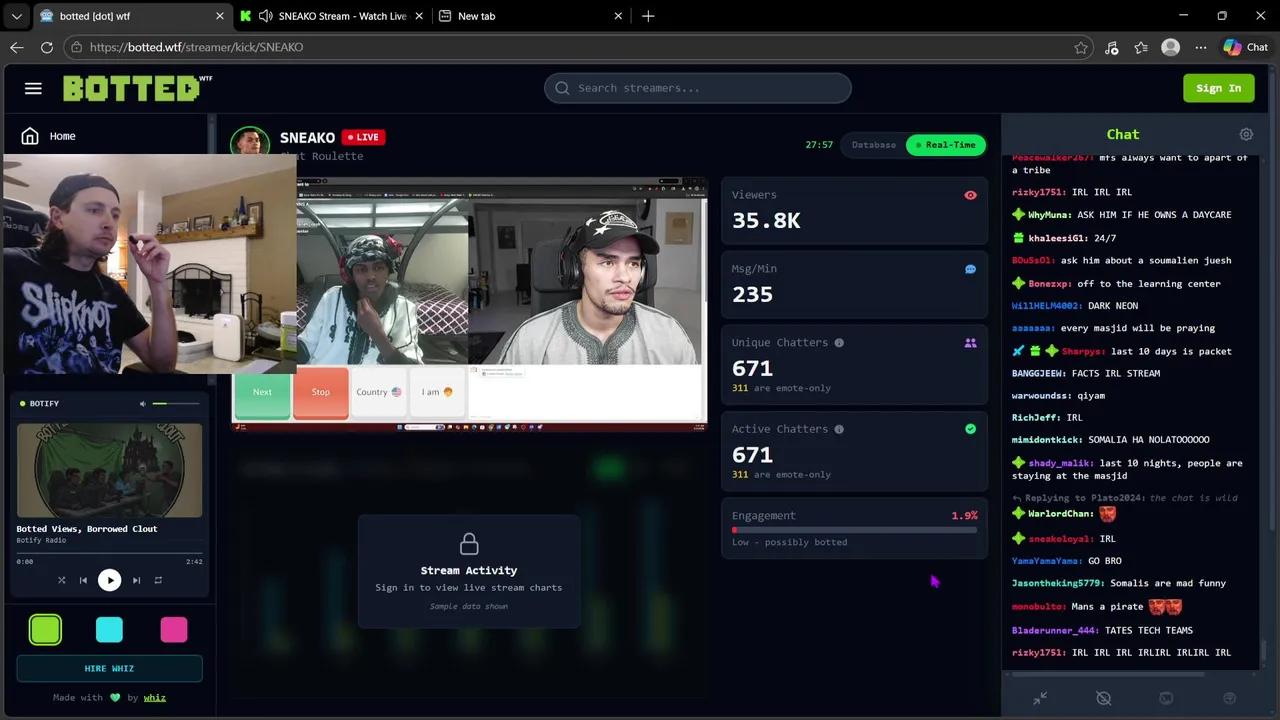Open browser settings ellipsis menu
Image resolution: width=1280 pixels, height=720 pixels.
pyautogui.click(x=1201, y=47)
